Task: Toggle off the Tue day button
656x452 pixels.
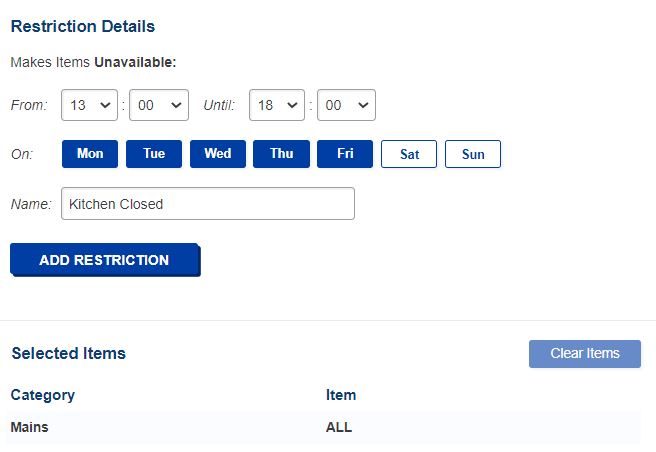Action: tap(154, 154)
